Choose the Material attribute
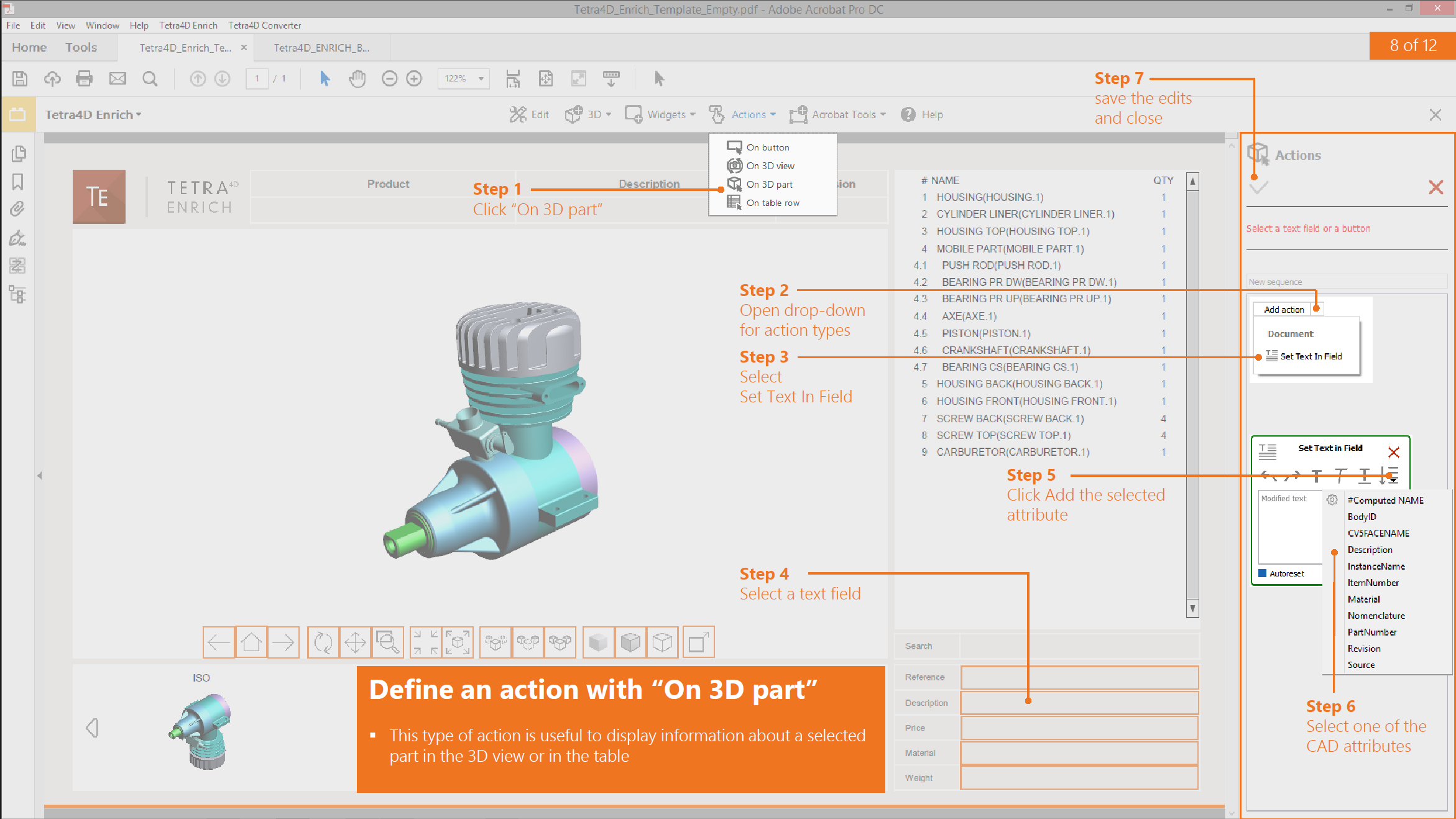Screen dimensions: 1456x819 click(1364, 599)
